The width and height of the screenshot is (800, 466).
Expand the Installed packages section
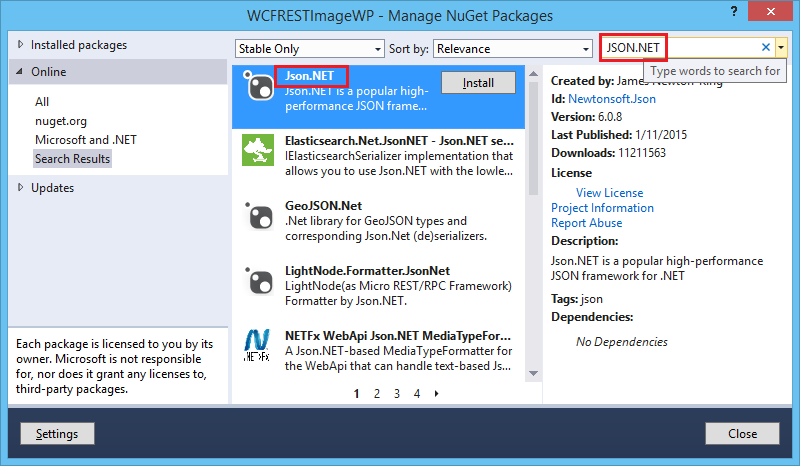(20, 44)
